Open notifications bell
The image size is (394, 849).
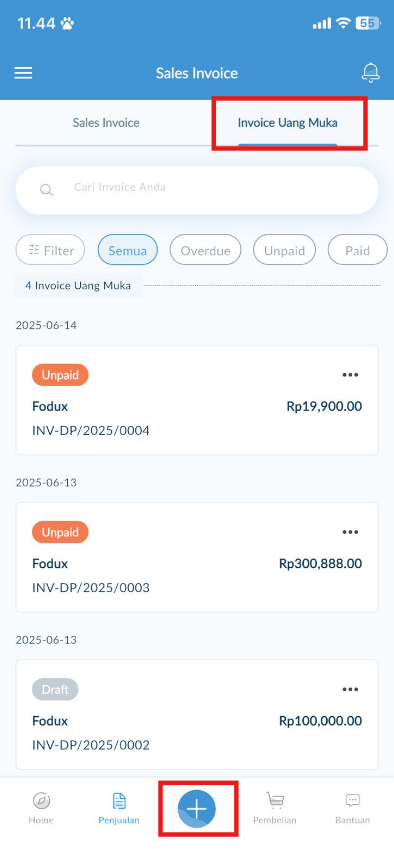coord(370,73)
